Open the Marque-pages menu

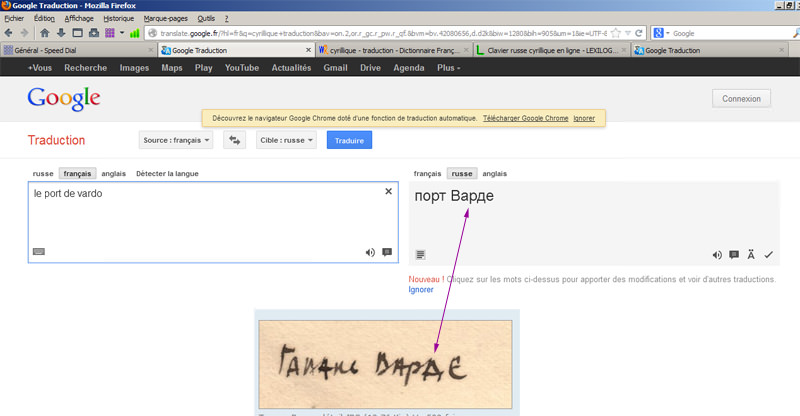[165, 18]
